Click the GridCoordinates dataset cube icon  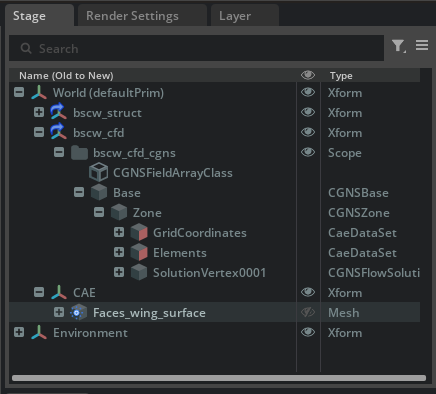pyautogui.click(x=139, y=233)
